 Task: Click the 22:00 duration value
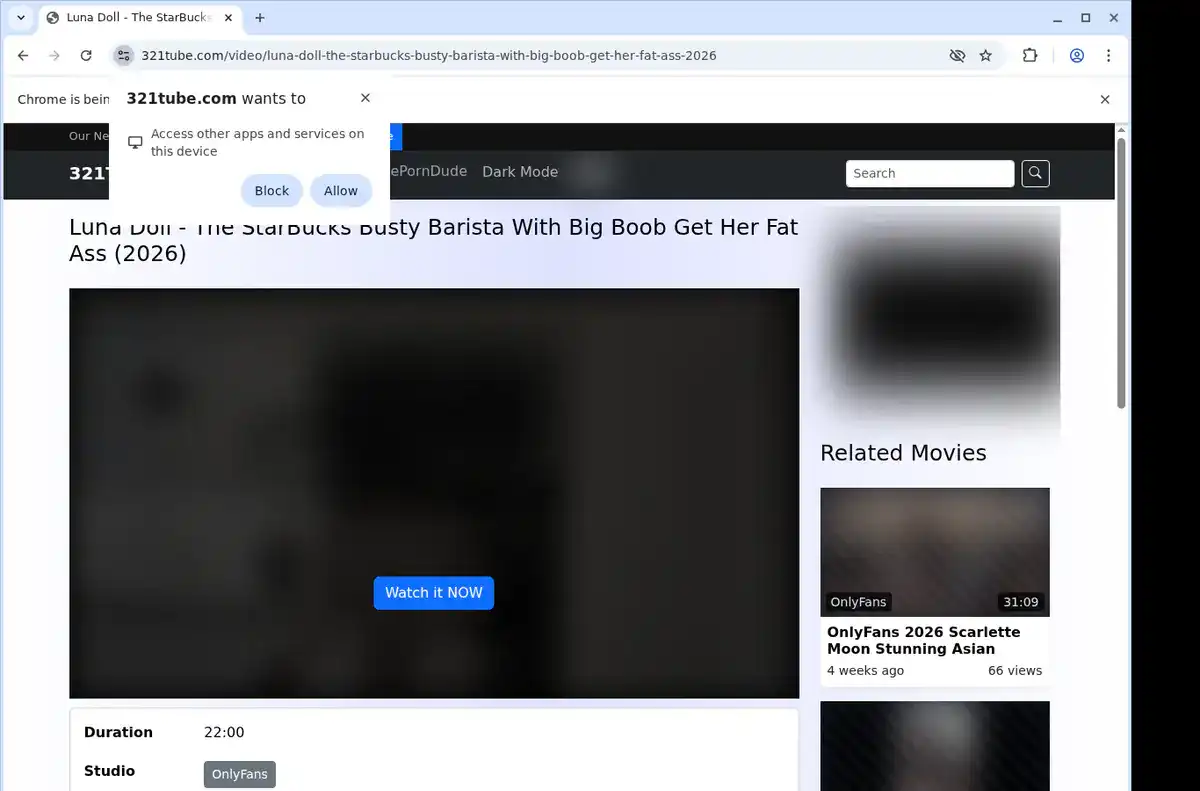[224, 732]
